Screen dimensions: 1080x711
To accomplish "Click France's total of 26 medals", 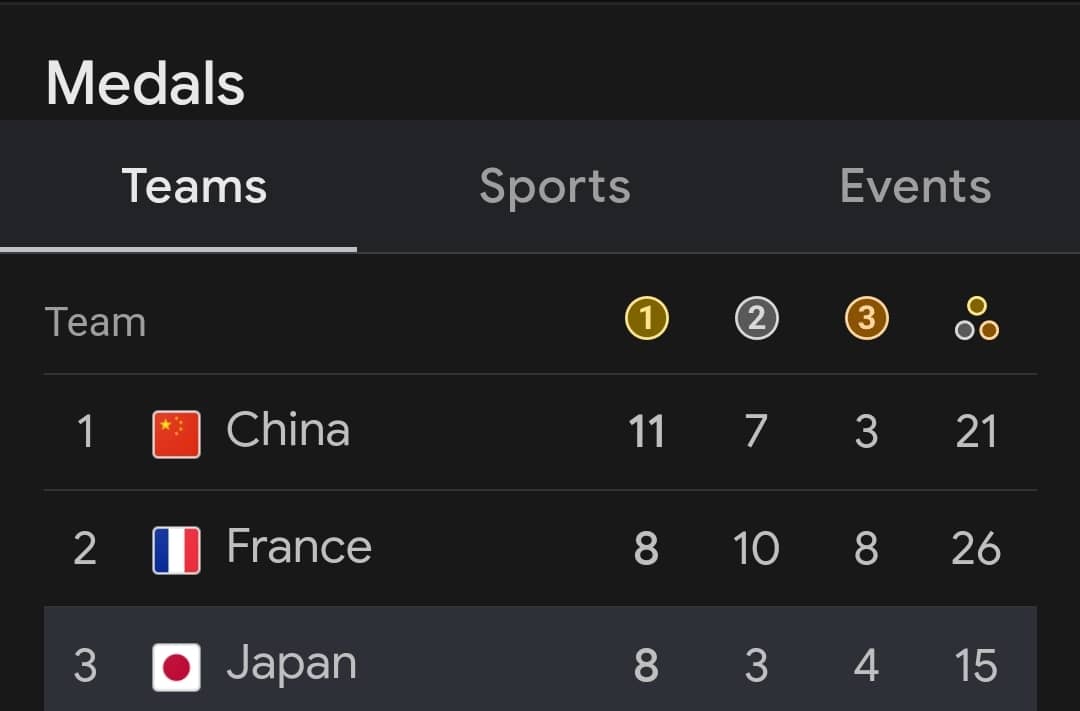I will tap(976, 548).
